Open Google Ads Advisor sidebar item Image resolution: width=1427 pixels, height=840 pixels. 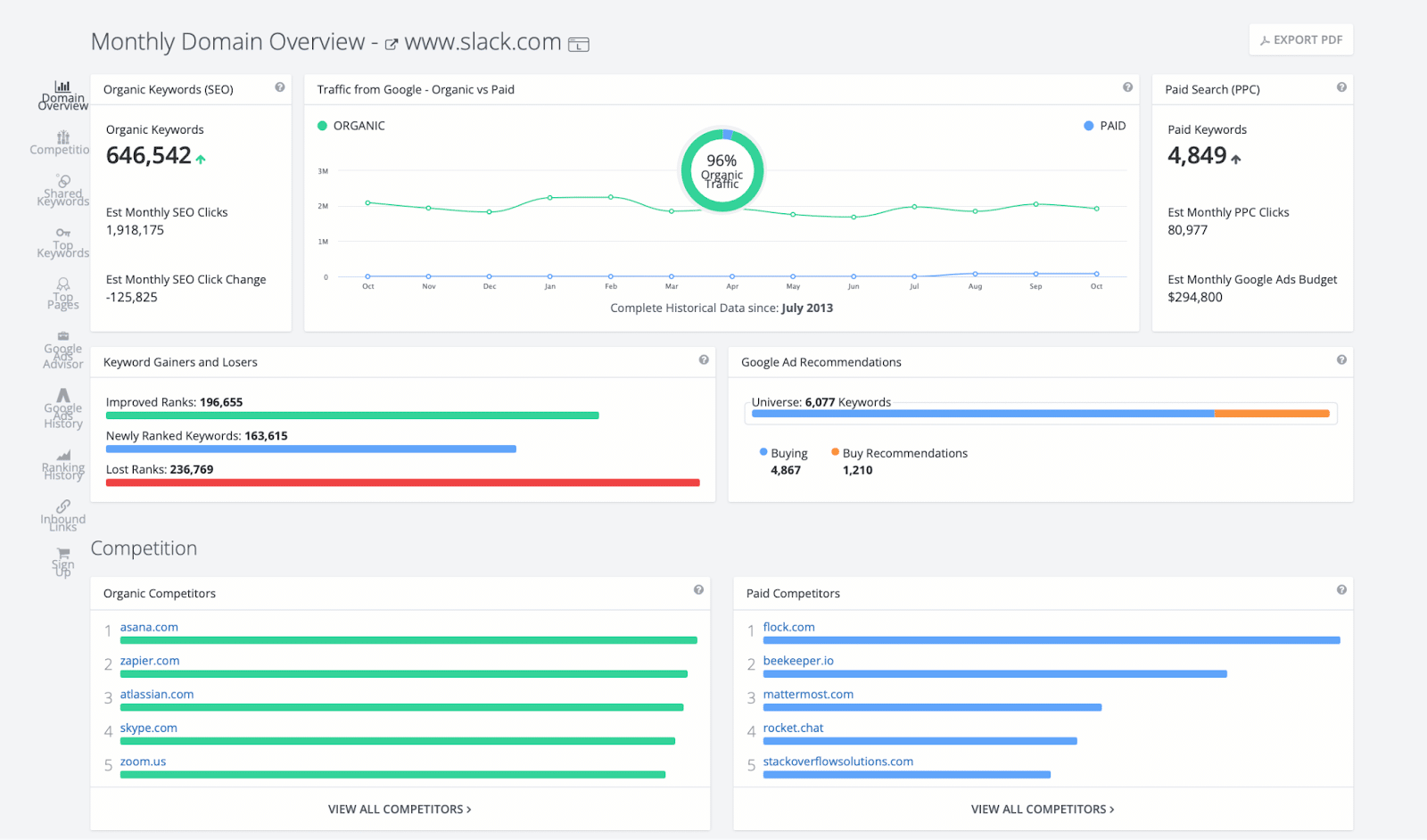click(x=62, y=350)
